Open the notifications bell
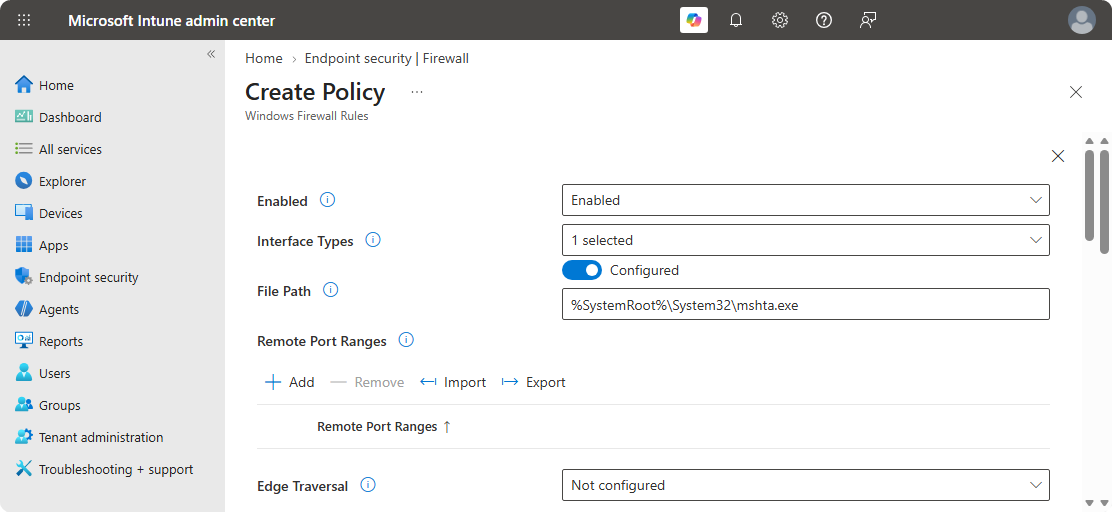 (x=736, y=20)
